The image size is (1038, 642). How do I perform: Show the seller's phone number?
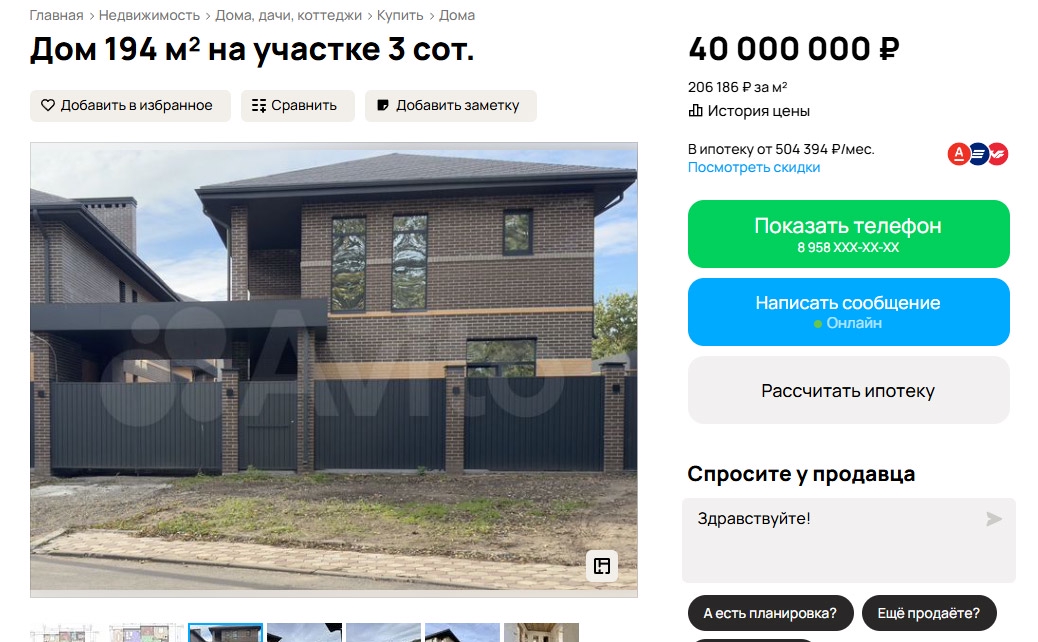click(x=849, y=234)
